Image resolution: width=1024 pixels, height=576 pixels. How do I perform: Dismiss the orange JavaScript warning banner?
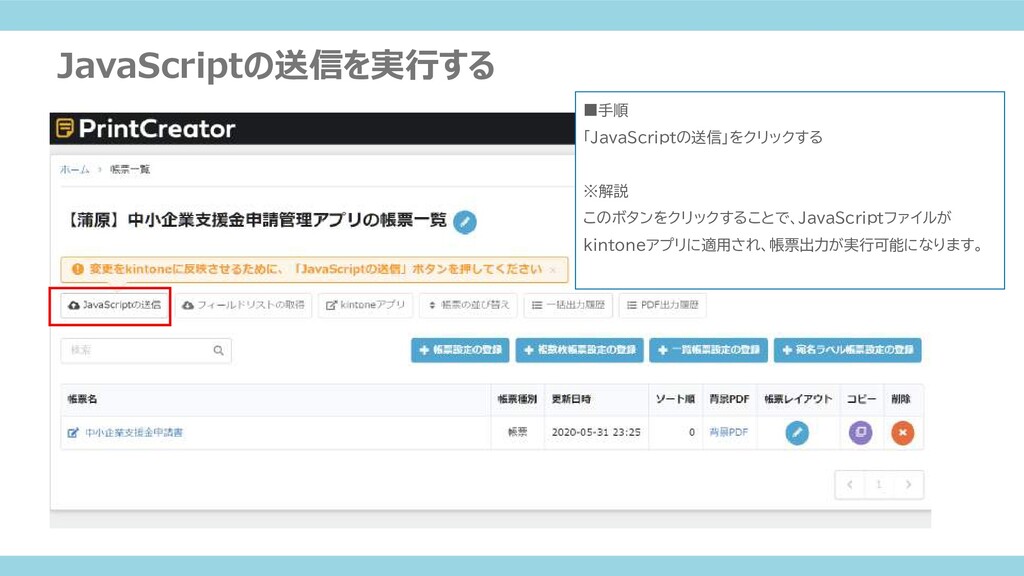[x=553, y=270]
